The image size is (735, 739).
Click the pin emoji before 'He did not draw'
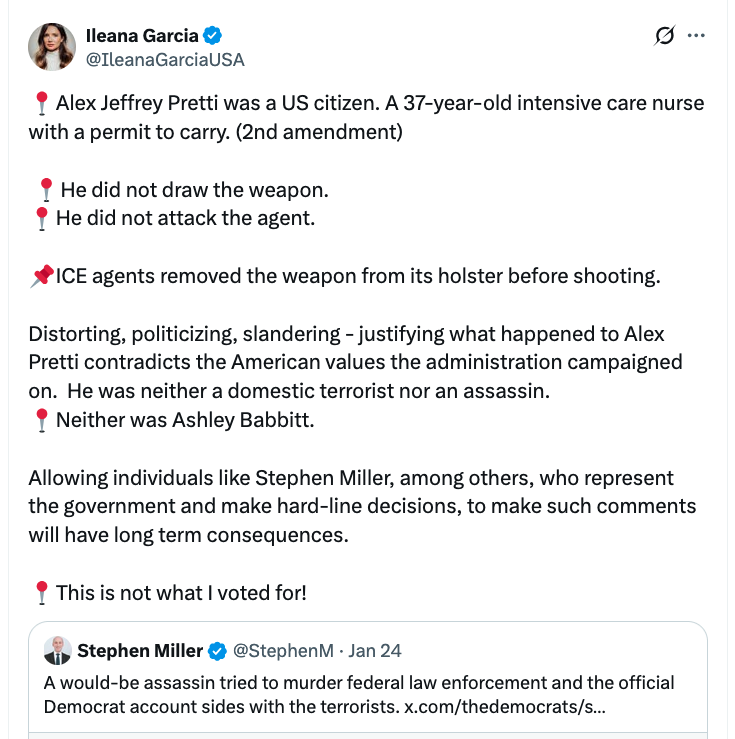pos(46,190)
